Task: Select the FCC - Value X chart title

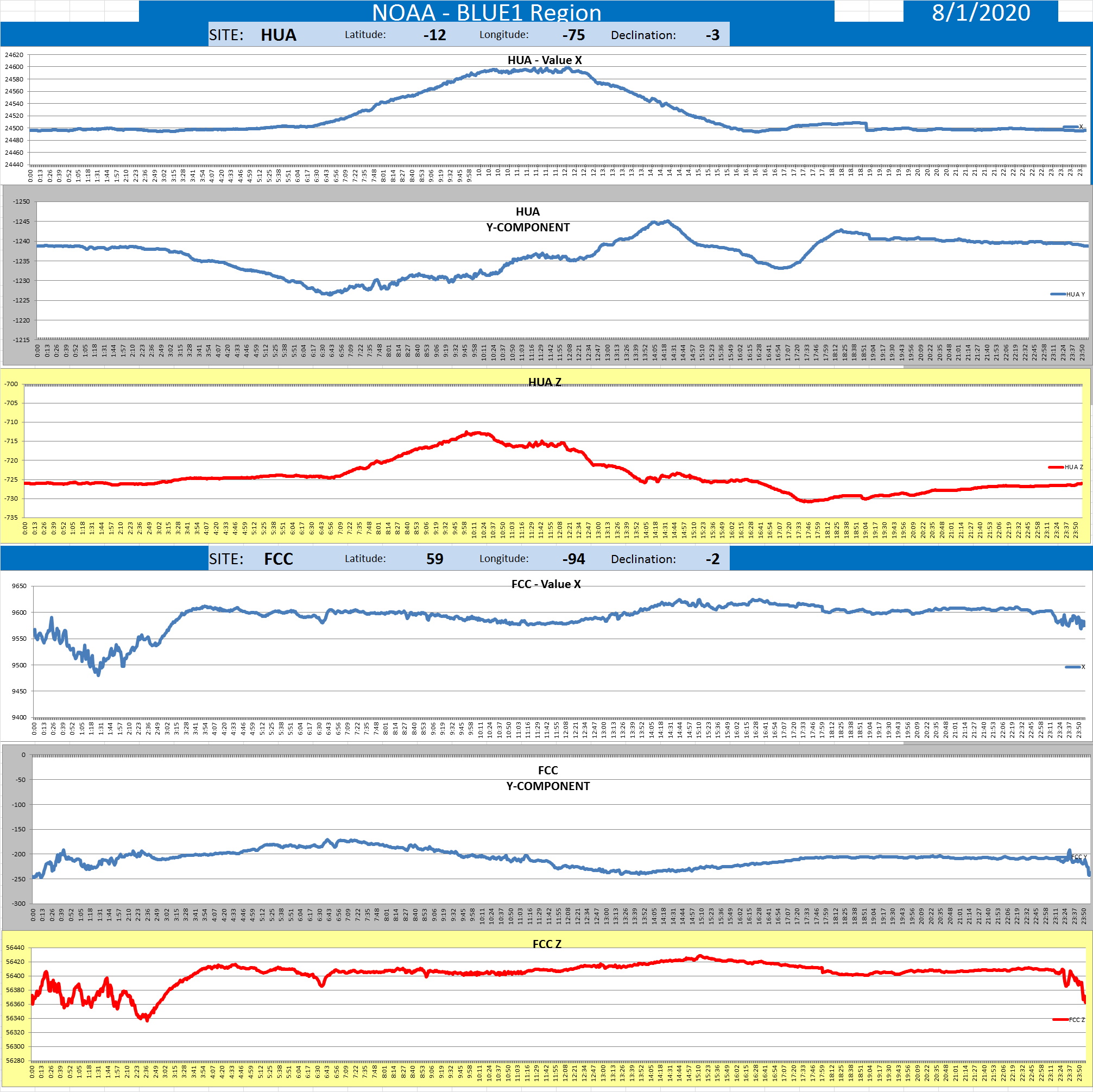Action: coord(545,584)
